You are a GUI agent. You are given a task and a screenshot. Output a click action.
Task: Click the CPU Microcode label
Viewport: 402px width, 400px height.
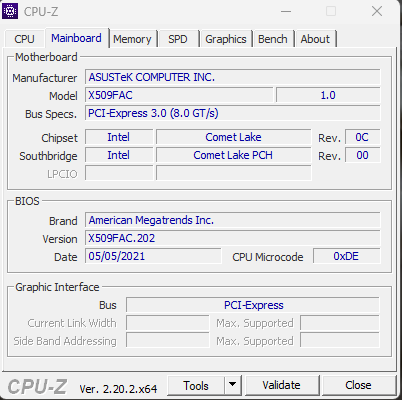pyautogui.click(x=268, y=257)
